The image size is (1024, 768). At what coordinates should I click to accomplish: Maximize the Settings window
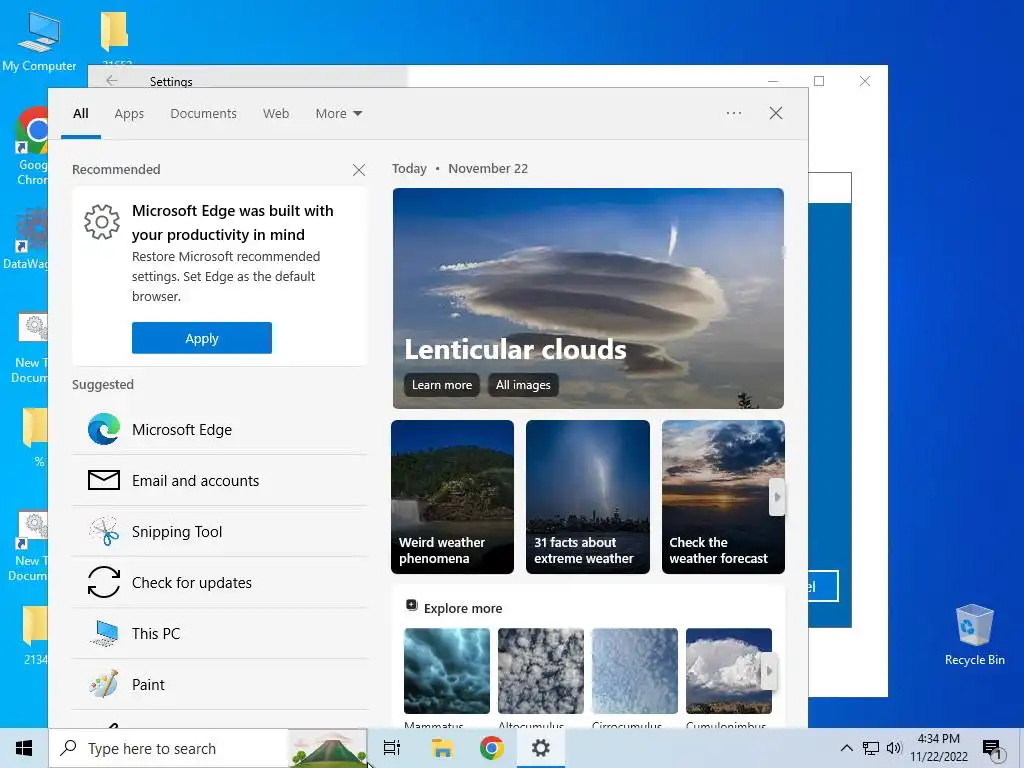click(819, 81)
